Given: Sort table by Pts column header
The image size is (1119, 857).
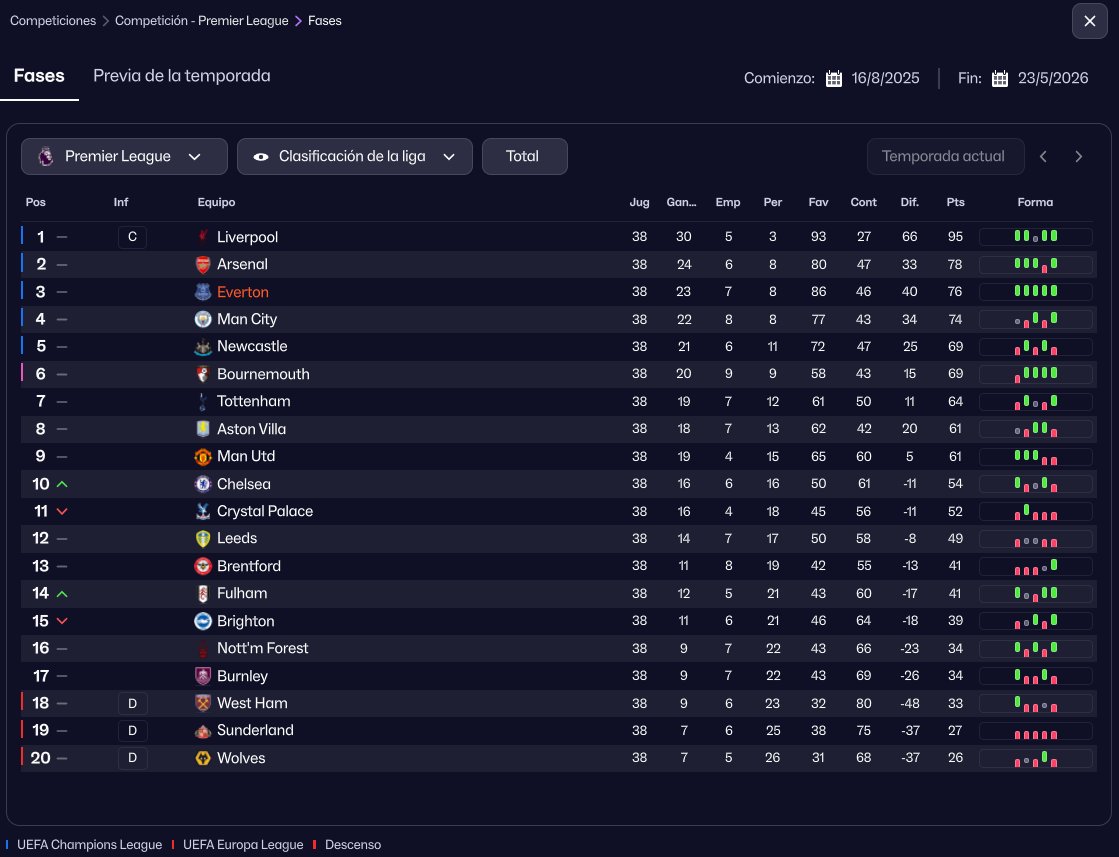Looking at the screenshot, I should coord(955,202).
